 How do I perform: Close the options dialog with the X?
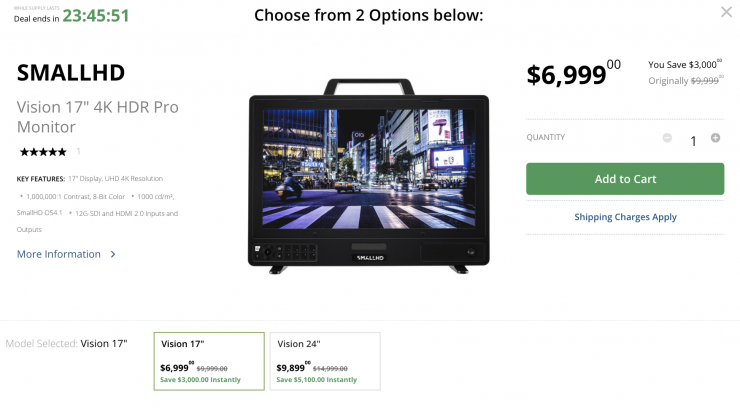click(x=726, y=12)
